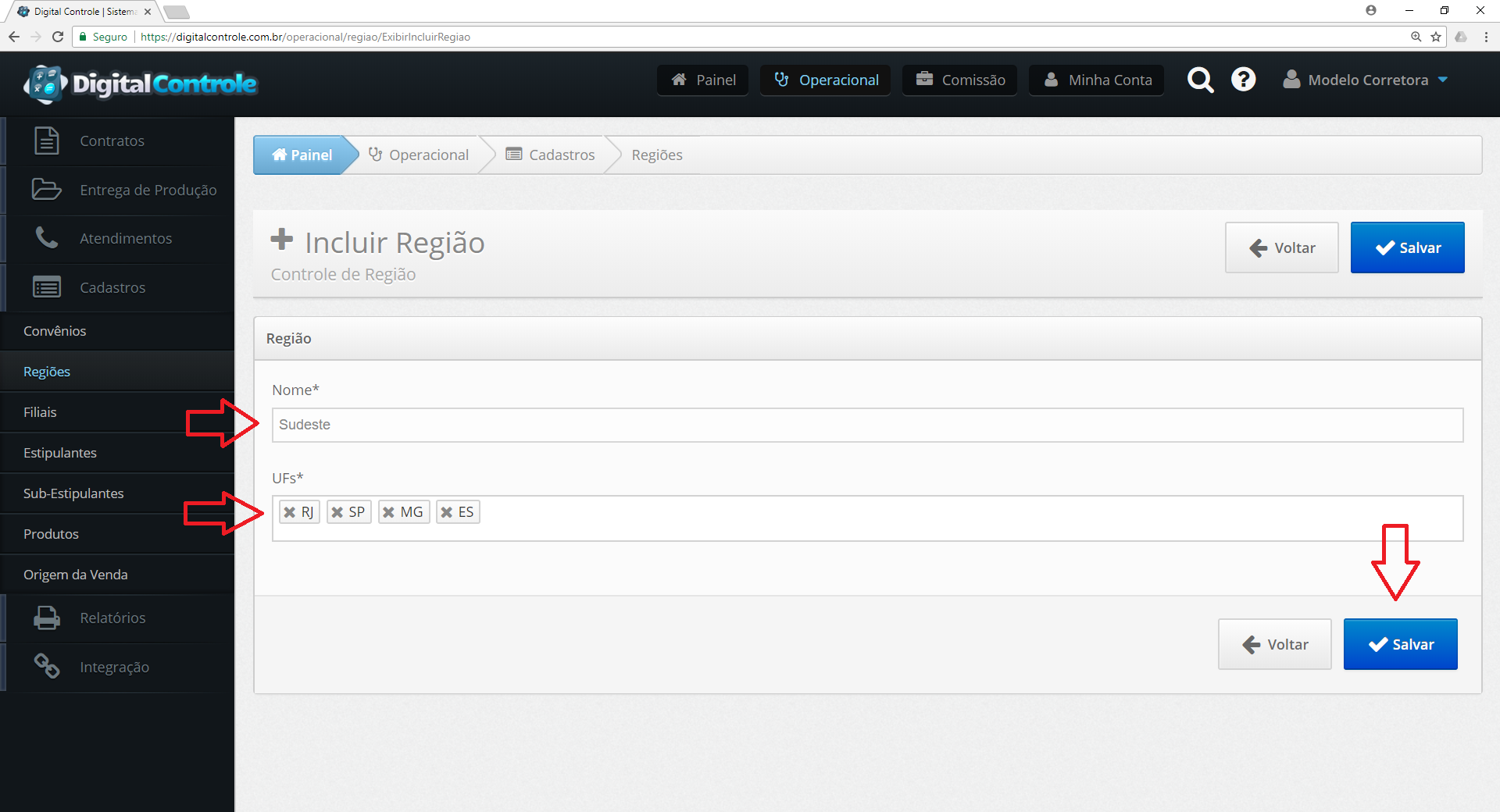Click the Operacional breadcrumb
This screenshot has height=812, width=1500.
(x=419, y=155)
